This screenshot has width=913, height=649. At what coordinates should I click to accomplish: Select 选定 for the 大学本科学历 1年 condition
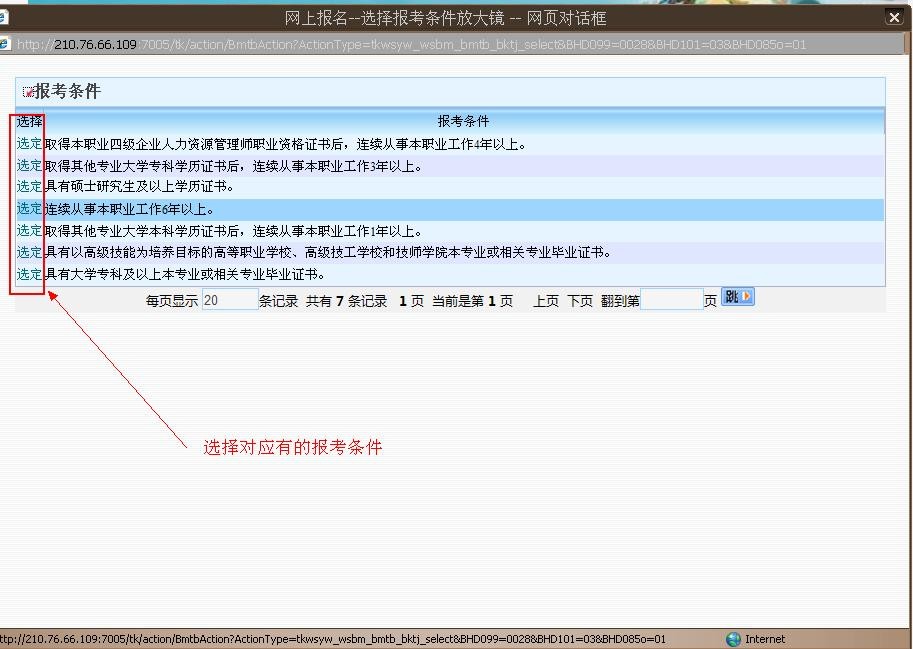(29, 231)
